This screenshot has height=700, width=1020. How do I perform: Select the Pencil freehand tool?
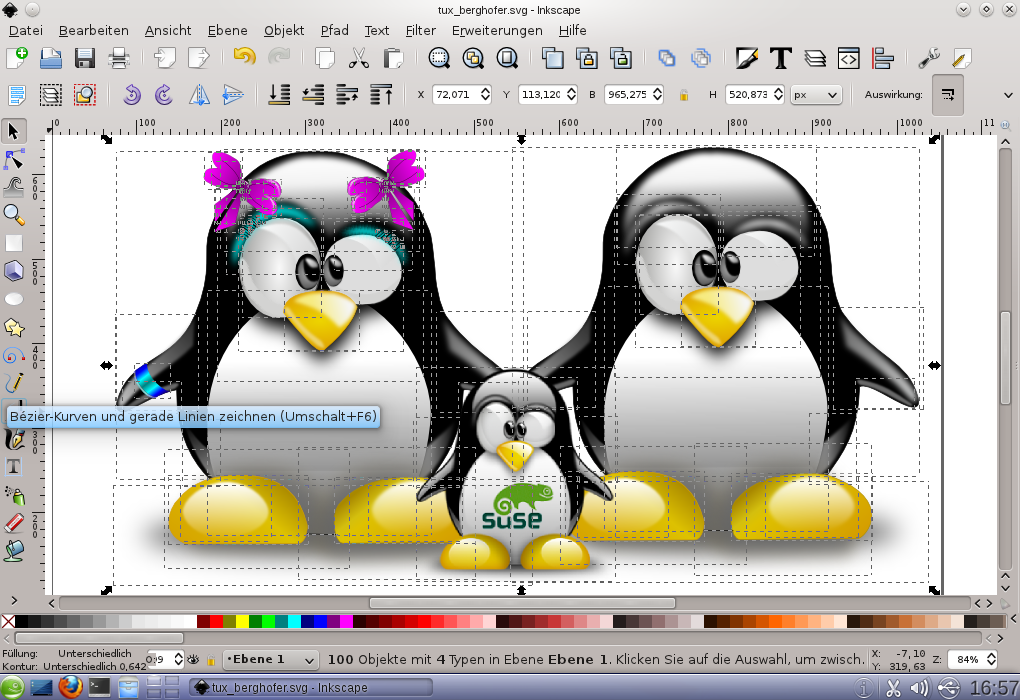(x=14, y=383)
